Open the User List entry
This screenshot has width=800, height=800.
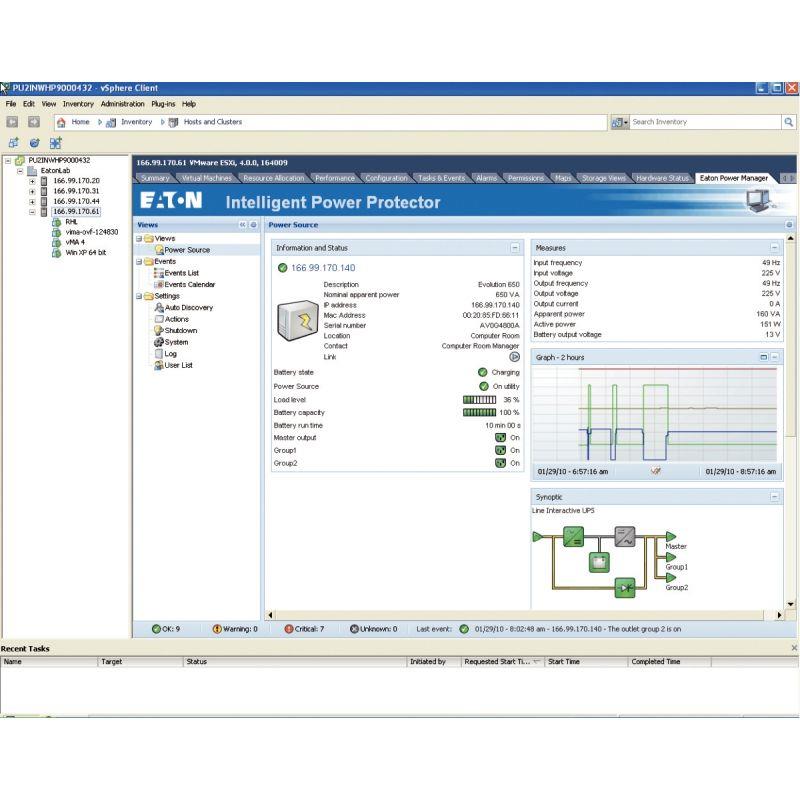coord(178,365)
